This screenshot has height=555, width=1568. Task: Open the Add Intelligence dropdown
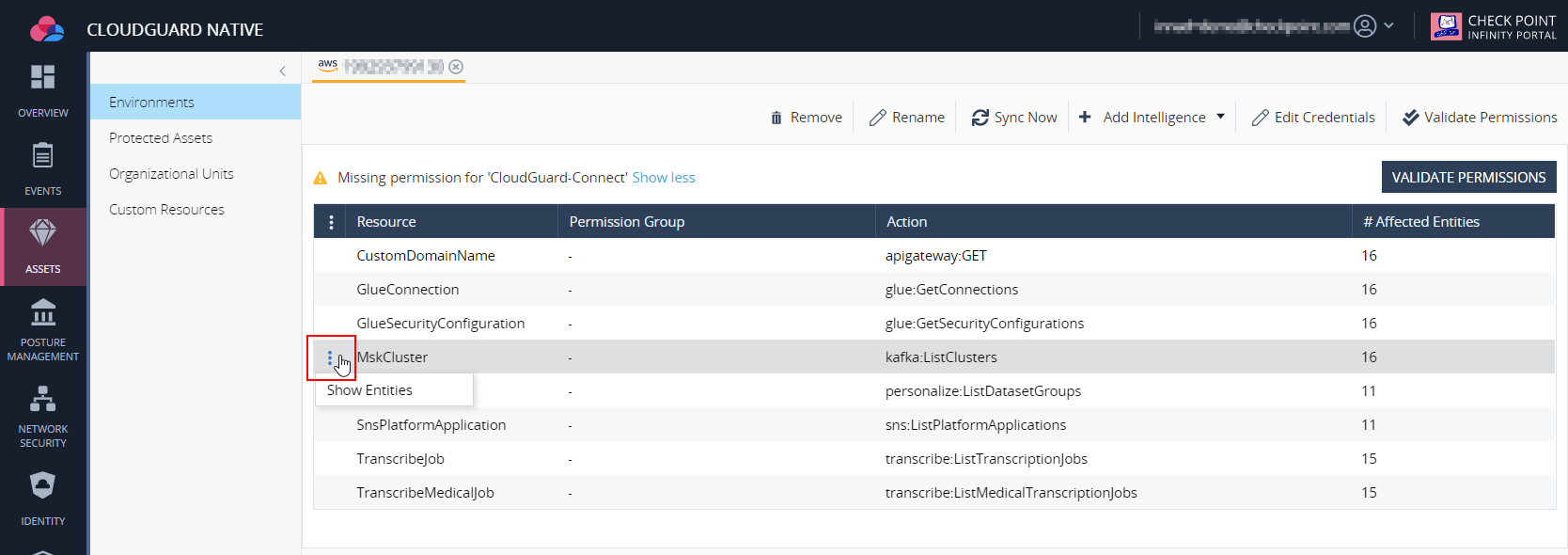click(x=1152, y=118)
